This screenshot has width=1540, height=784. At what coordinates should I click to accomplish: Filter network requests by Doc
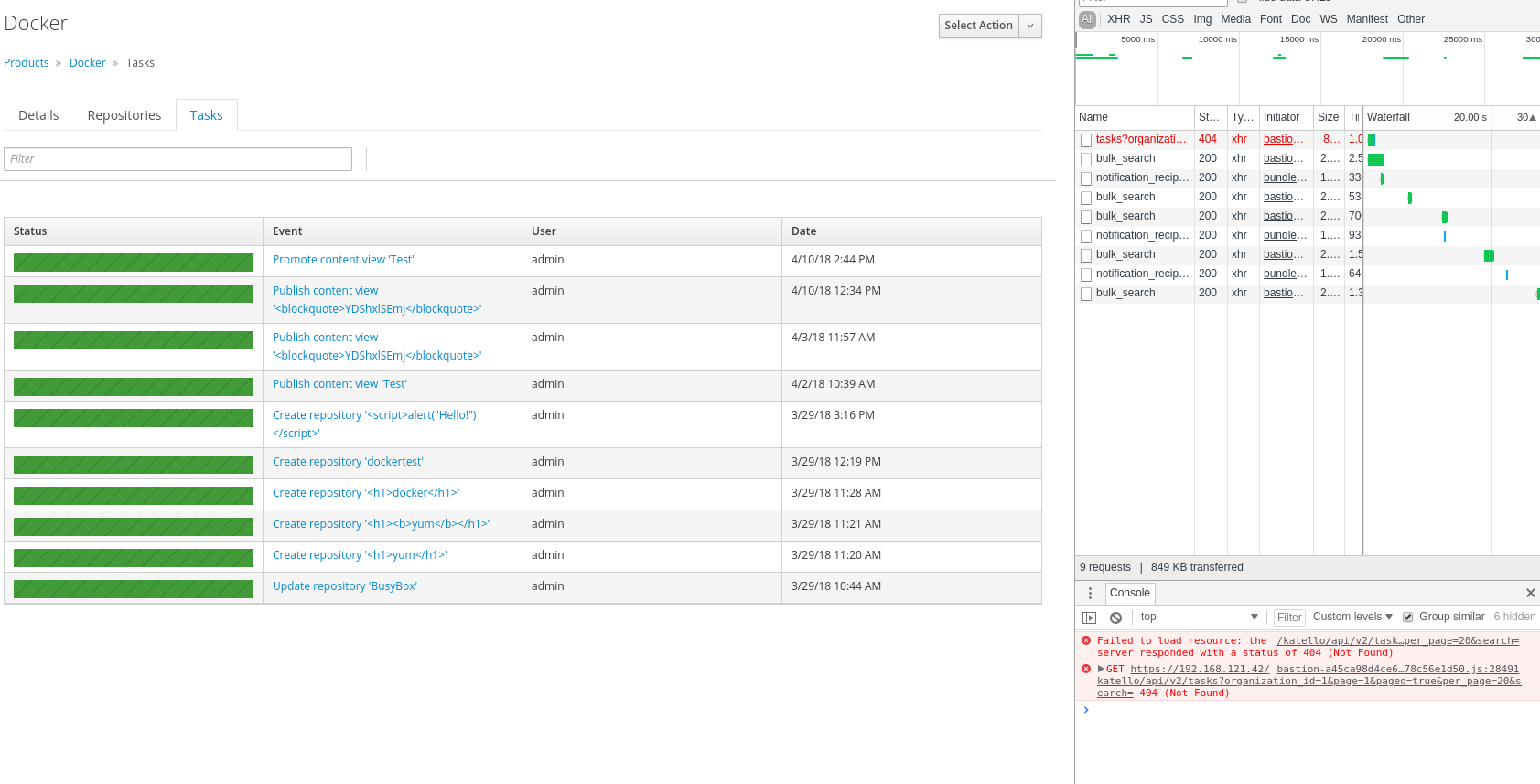pyautogui.click(x=1300, y=19)
